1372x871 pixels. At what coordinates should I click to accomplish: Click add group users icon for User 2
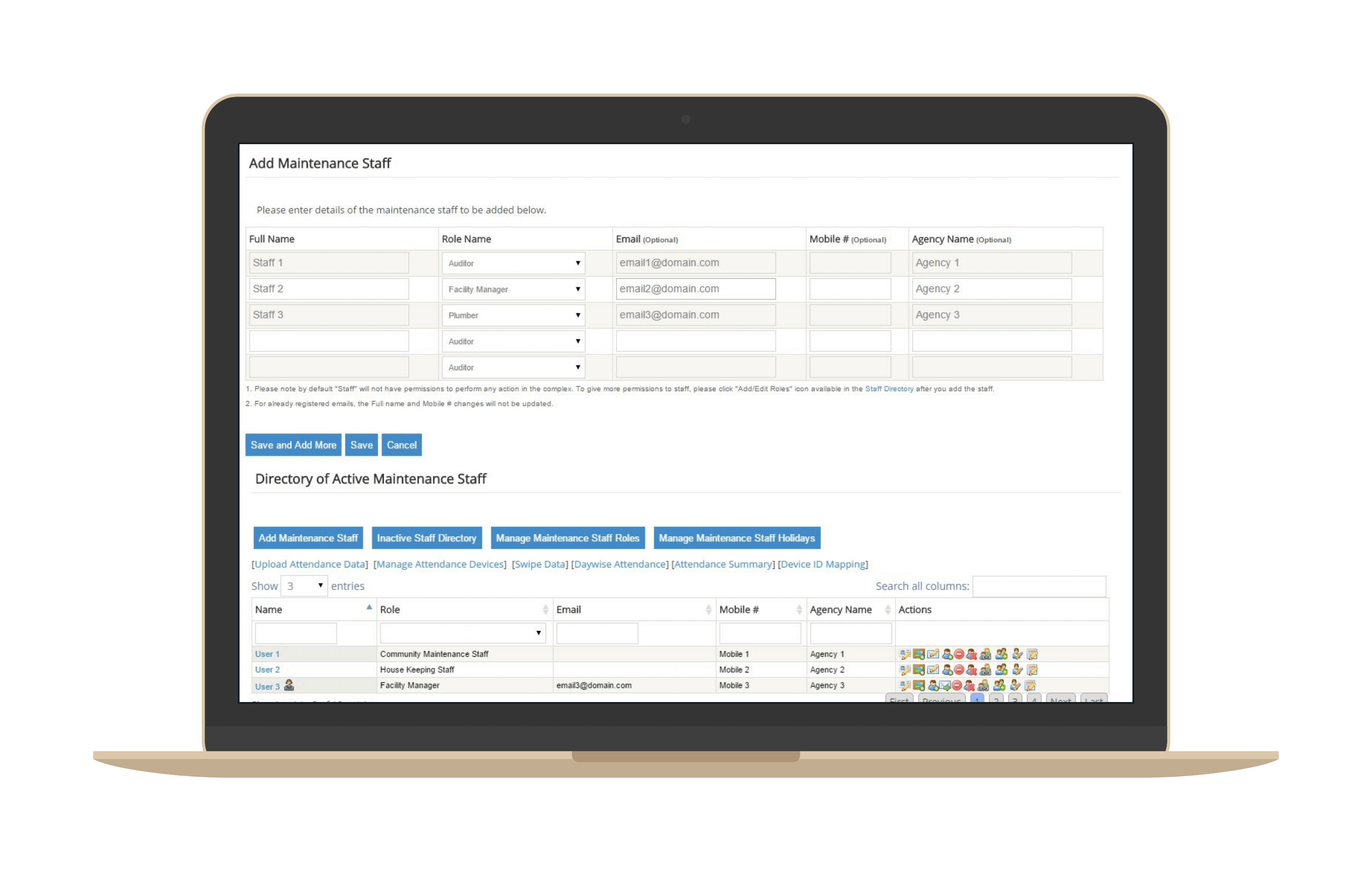(1002, 670)
